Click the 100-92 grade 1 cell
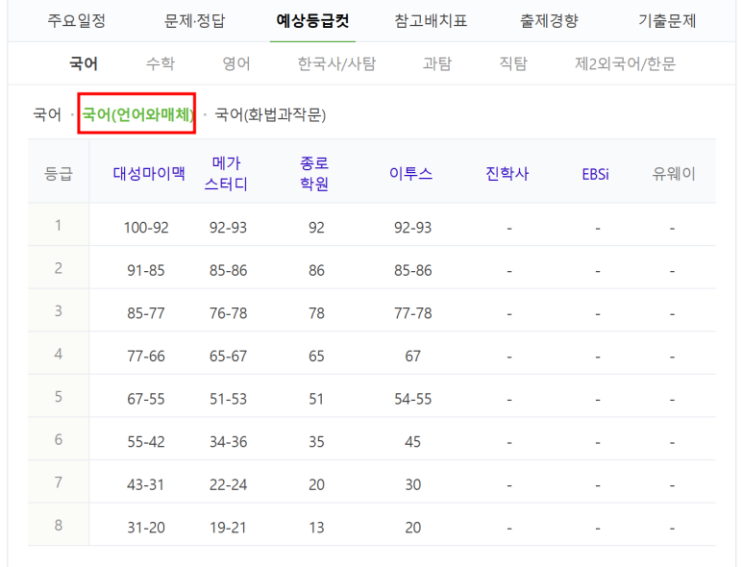This screenshot has width=743, height=567. 146,228
